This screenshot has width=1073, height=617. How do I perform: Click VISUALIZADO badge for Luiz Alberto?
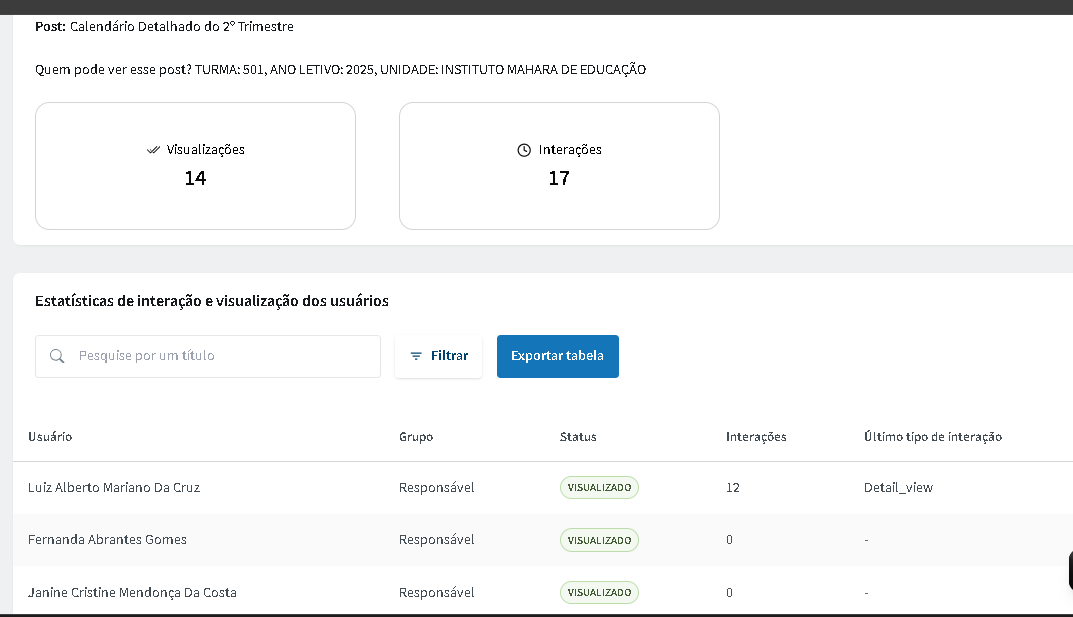[599, 488]
